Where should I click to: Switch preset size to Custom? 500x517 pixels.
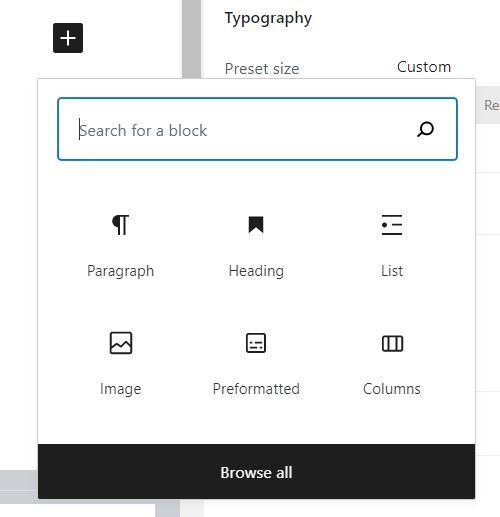click(x=424, y=67)
